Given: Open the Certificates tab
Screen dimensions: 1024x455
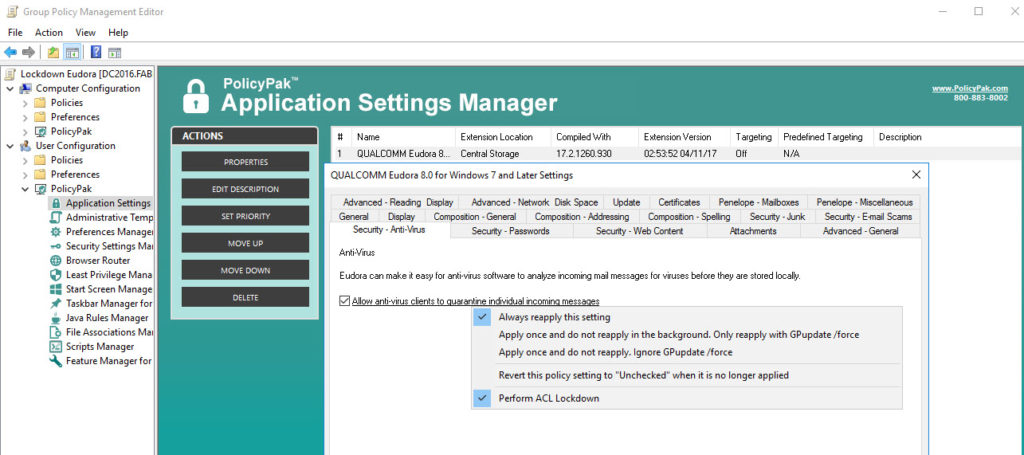Looking at the screenshot, I should click(679, 202).
